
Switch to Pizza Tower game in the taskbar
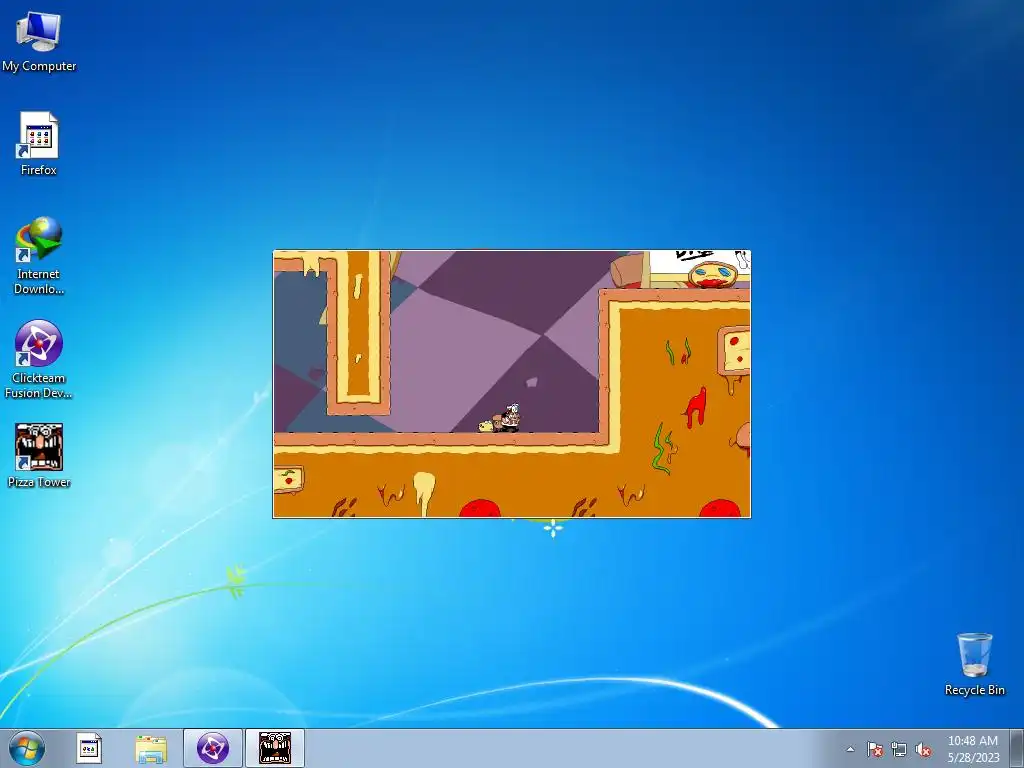pos(275,748)
